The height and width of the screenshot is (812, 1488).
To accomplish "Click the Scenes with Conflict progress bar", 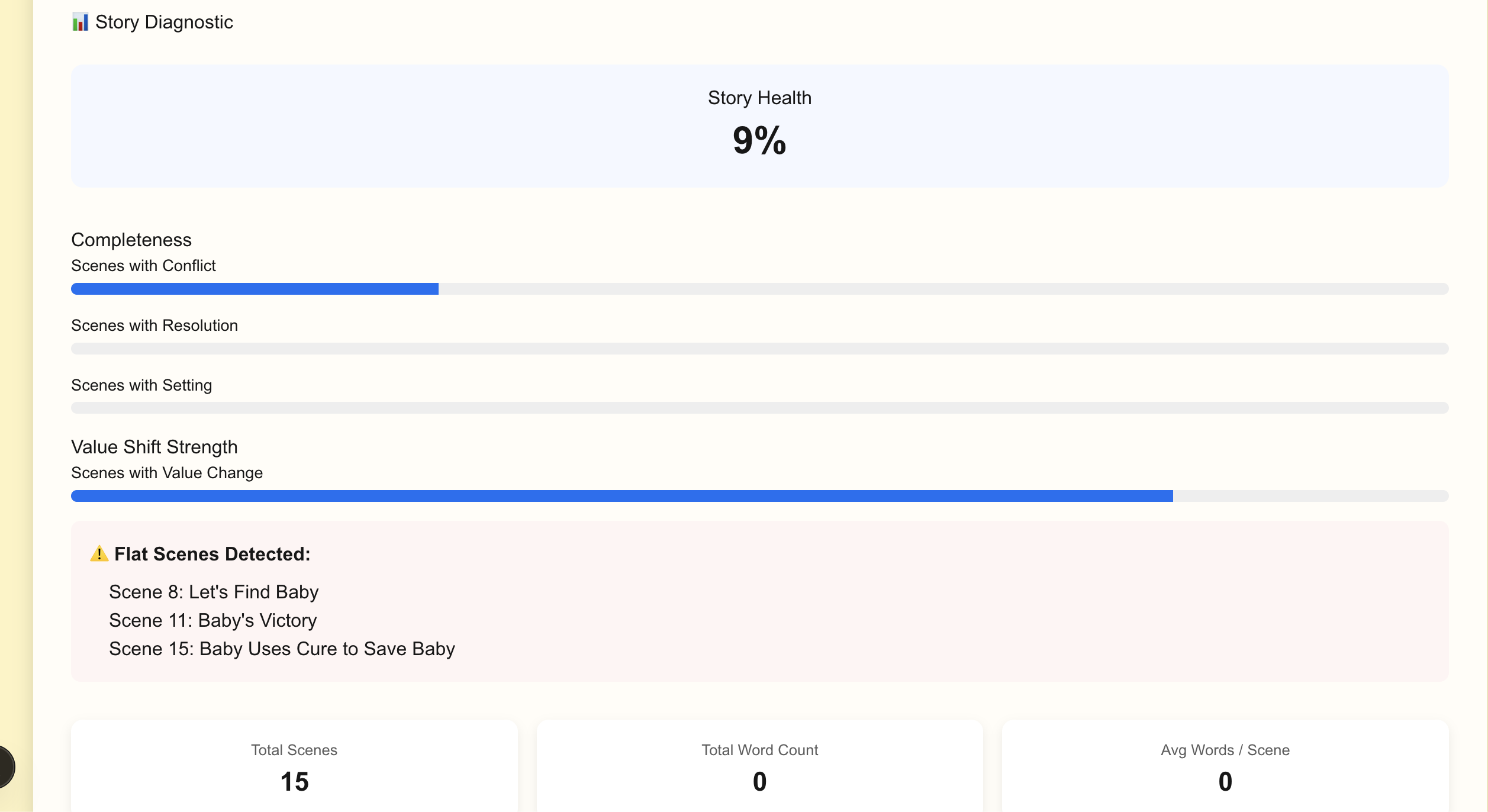I will click(x=759, y=289).
